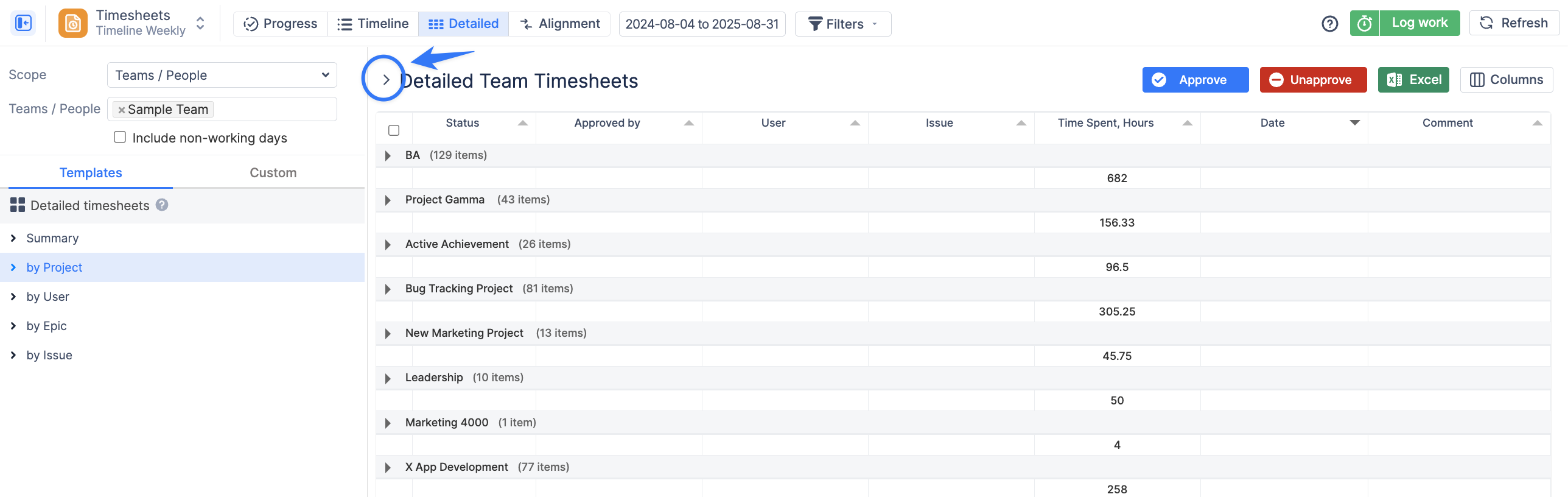The image size is (1568, 497).
Task: Select the Templates tab
Action: tap(91, 172)
